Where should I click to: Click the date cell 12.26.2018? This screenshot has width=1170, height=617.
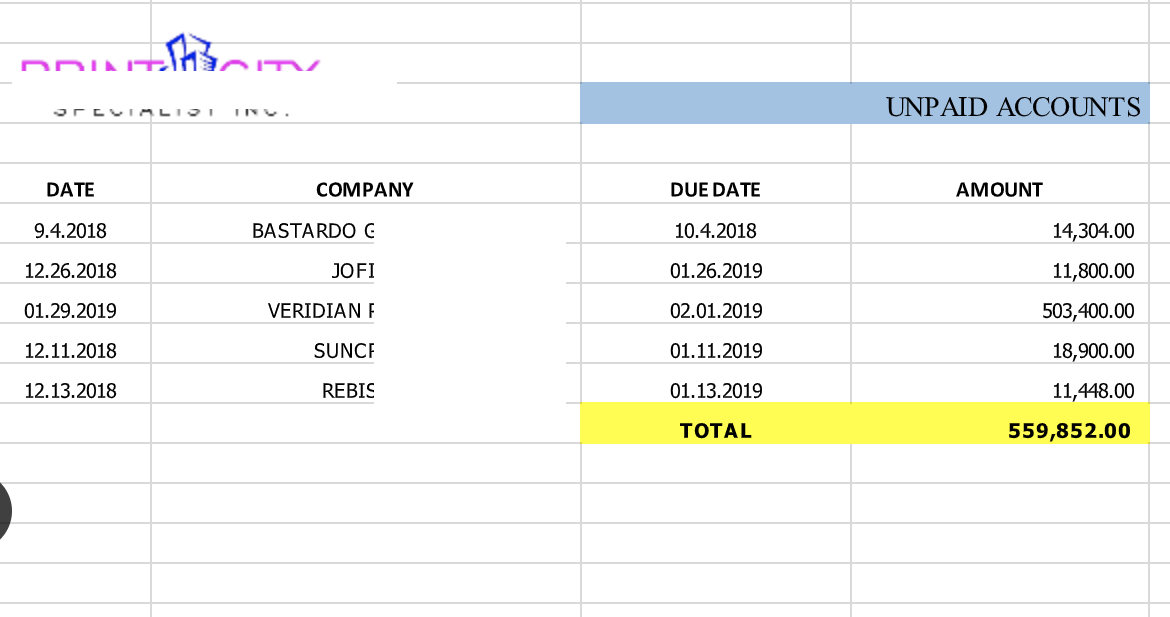(x=70, y=271)
